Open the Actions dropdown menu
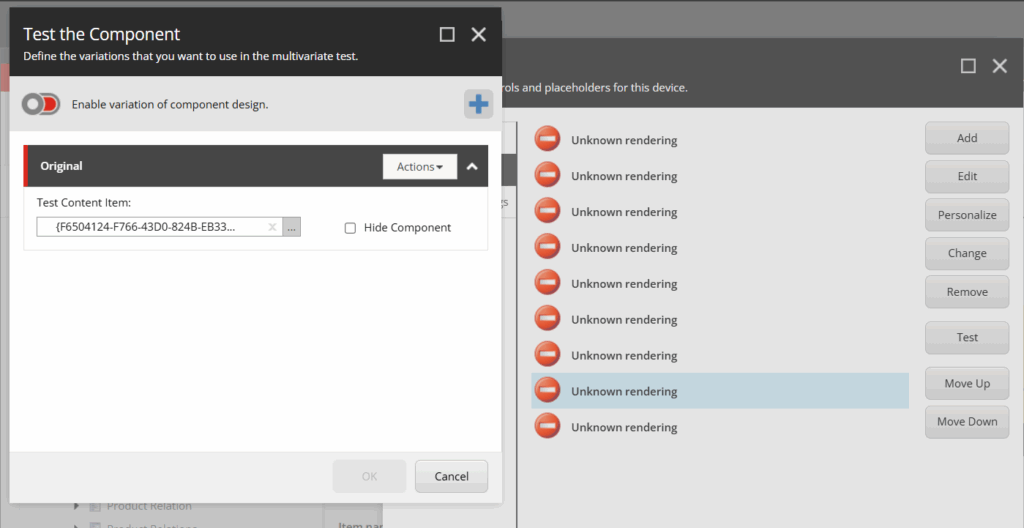Screen dimensions: 1024x528 (420, 167)
